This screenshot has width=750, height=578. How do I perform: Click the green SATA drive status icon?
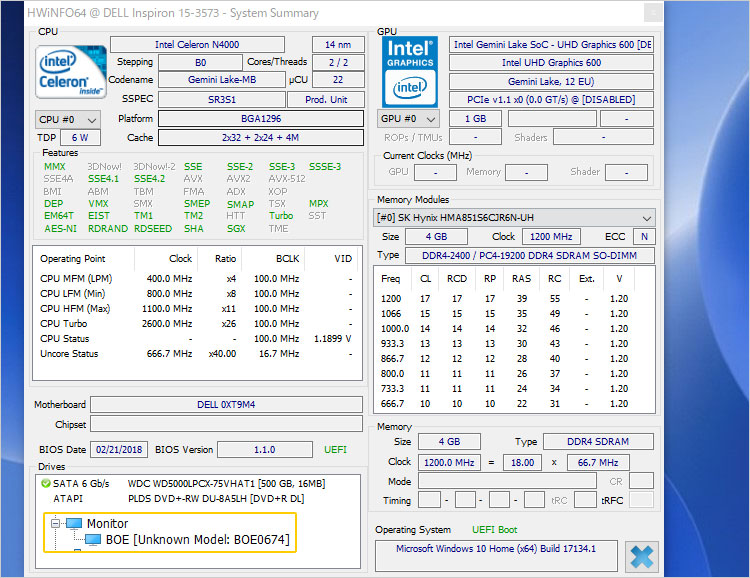point(46,483)
